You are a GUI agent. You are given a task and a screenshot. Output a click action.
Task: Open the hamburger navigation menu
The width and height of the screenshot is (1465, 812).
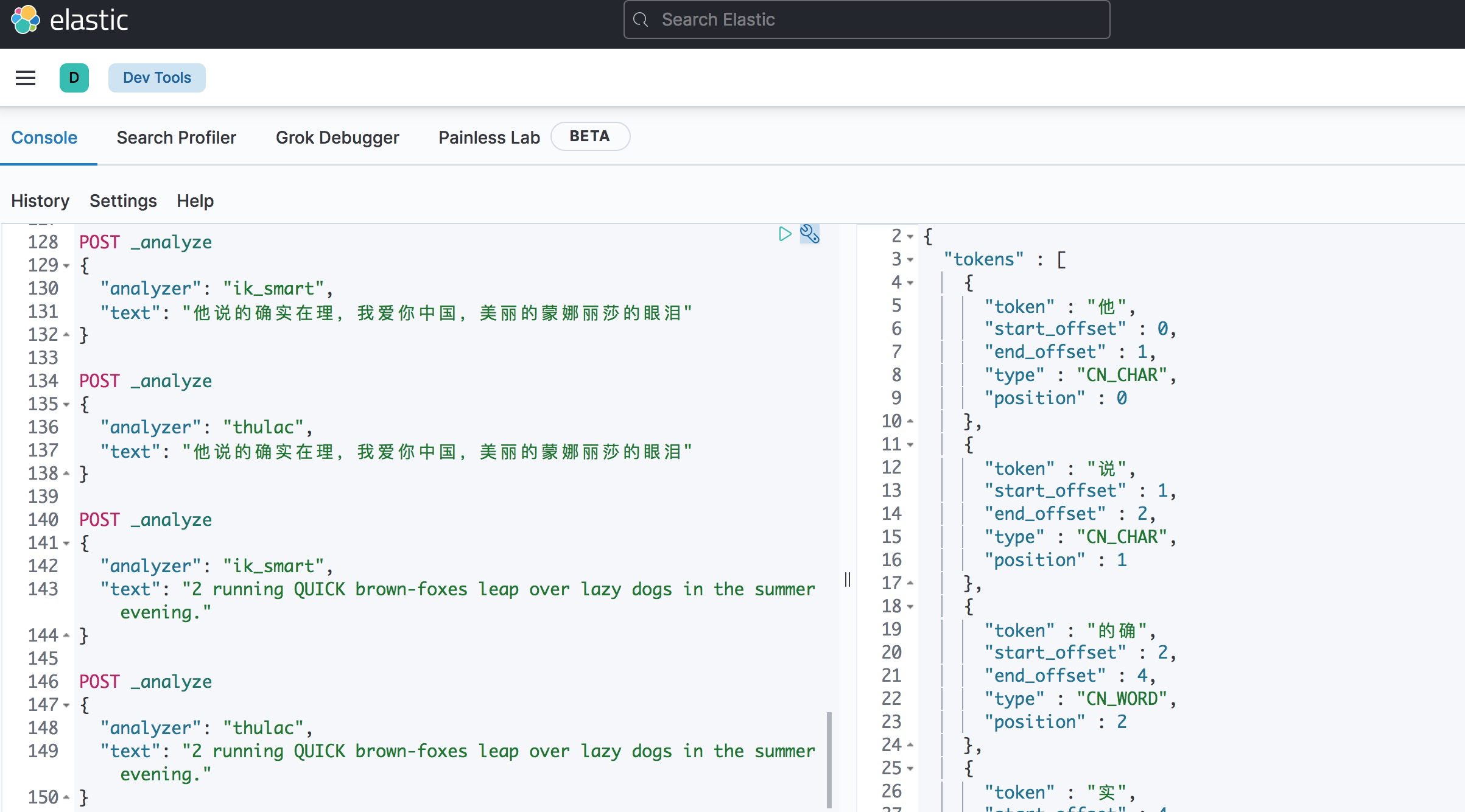[x=26, y=78]
